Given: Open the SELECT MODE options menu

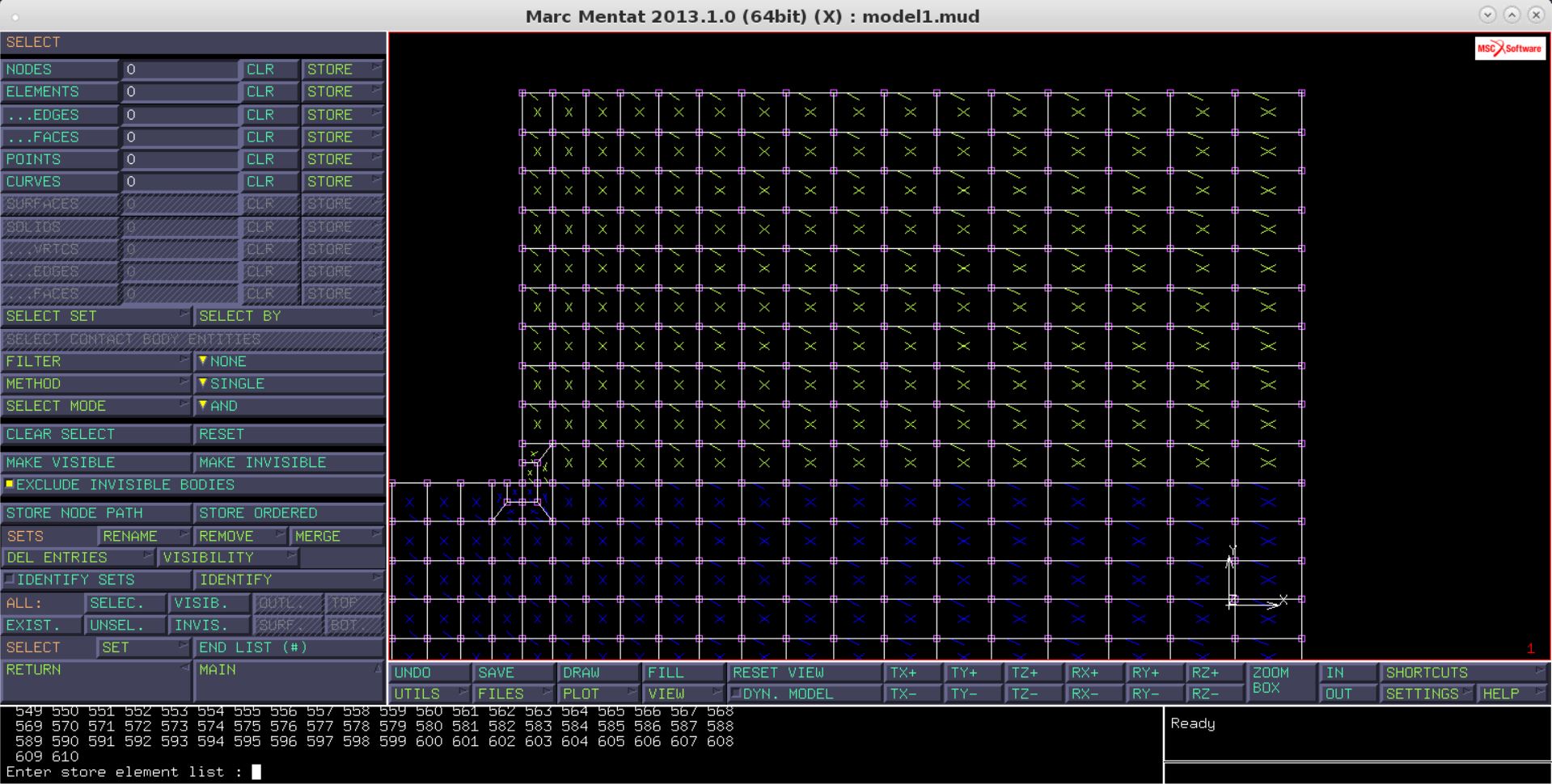Looking at the screenshot, I should 95,406.
